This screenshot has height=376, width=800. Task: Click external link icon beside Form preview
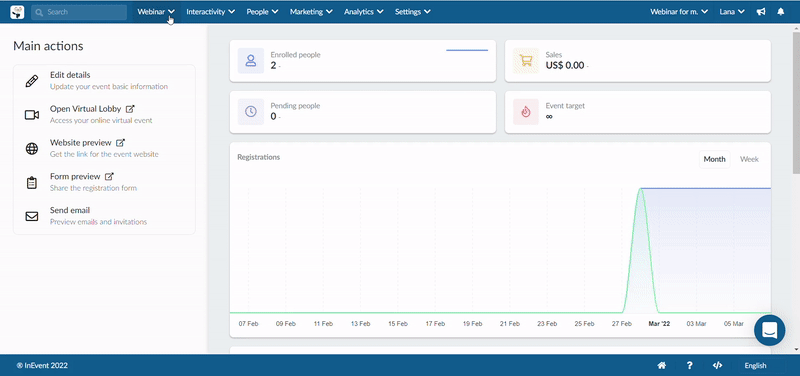(109, 177)
